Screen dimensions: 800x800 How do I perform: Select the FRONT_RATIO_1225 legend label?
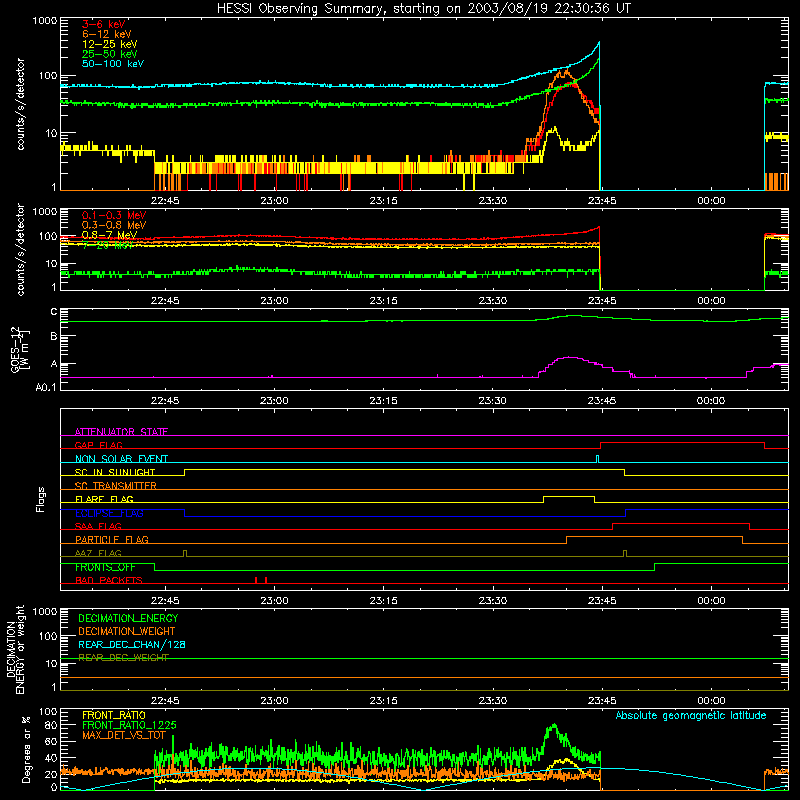(127, 725)
